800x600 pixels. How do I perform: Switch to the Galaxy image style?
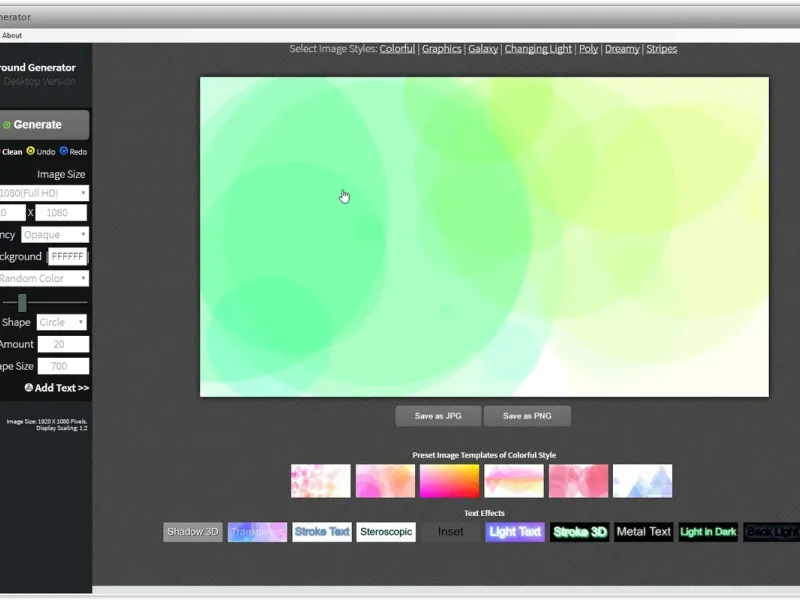tap(483, 49)
